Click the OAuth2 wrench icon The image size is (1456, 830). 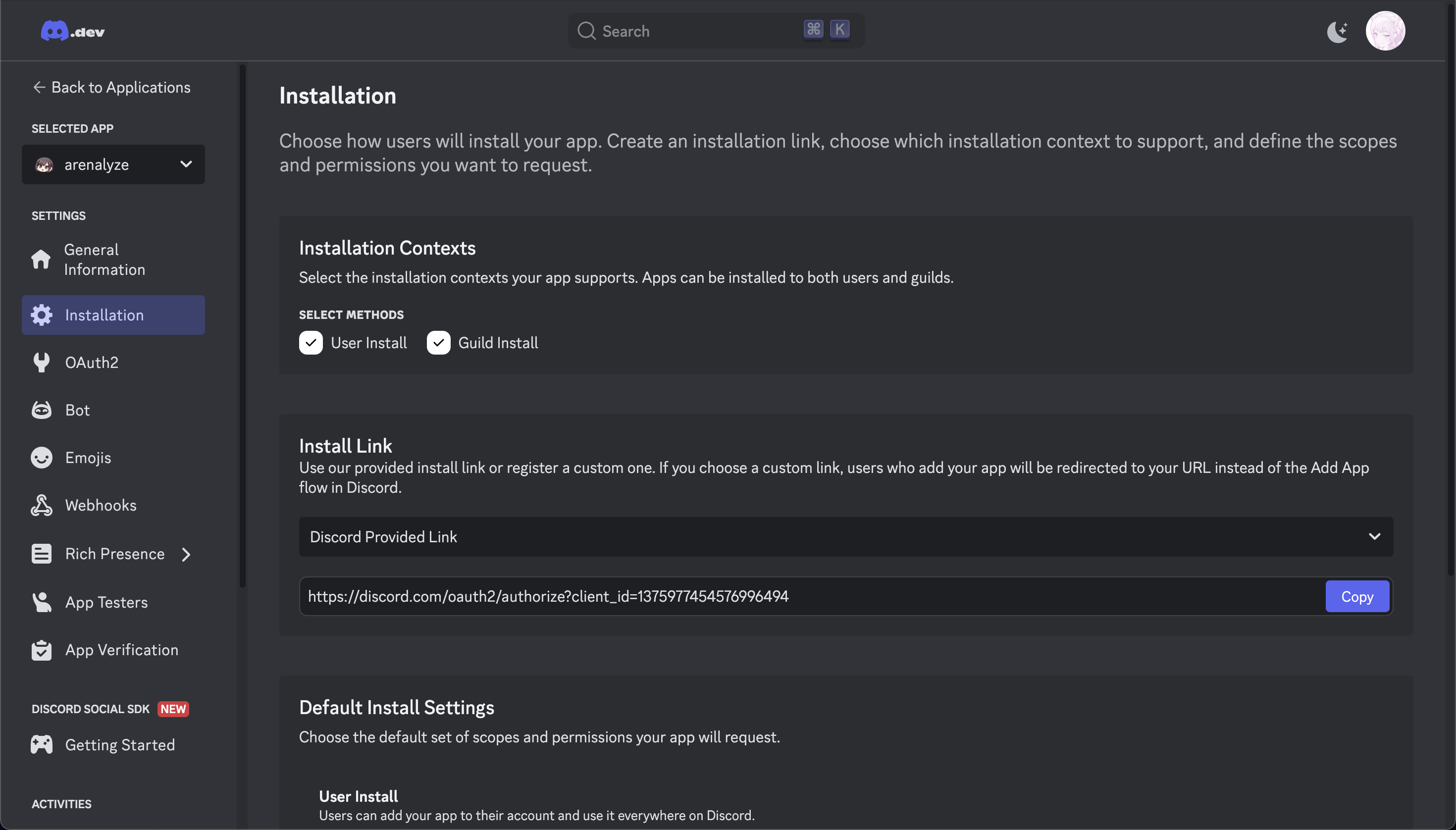point(41,363)
